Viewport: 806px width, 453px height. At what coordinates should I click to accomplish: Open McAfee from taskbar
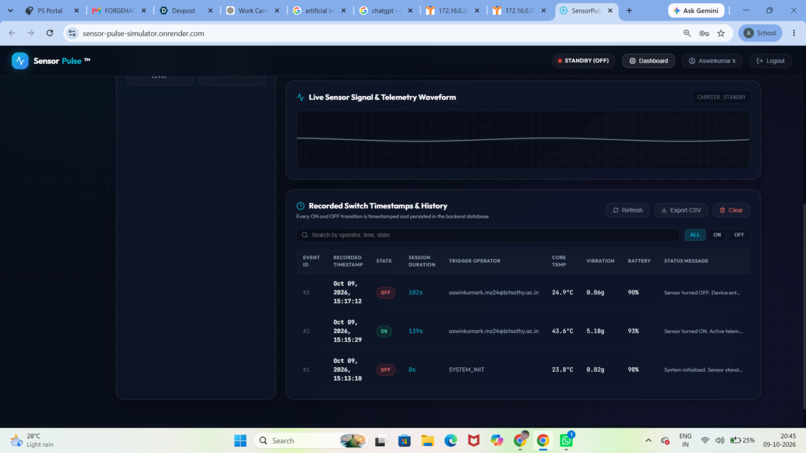[x=473, y=441]
